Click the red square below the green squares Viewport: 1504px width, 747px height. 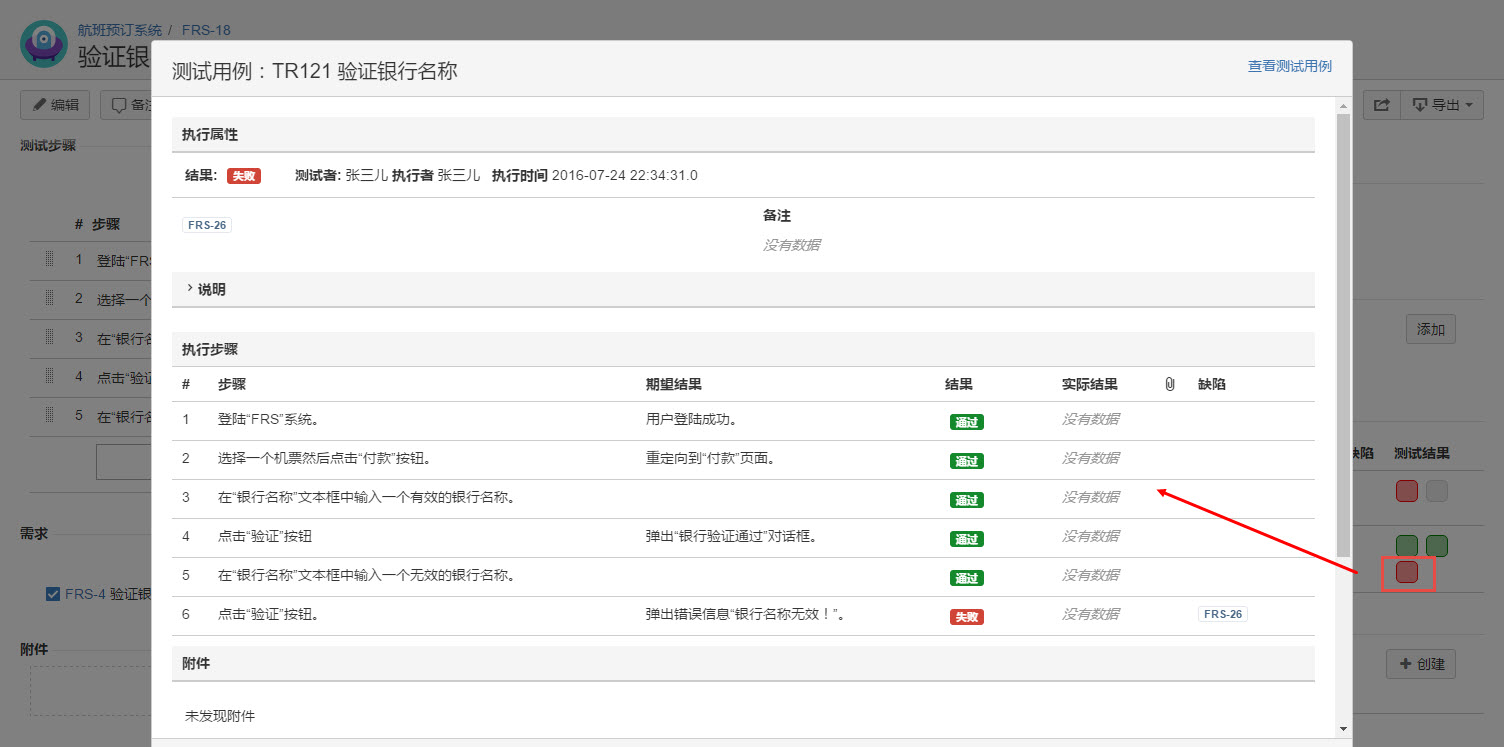[1407, 572]
